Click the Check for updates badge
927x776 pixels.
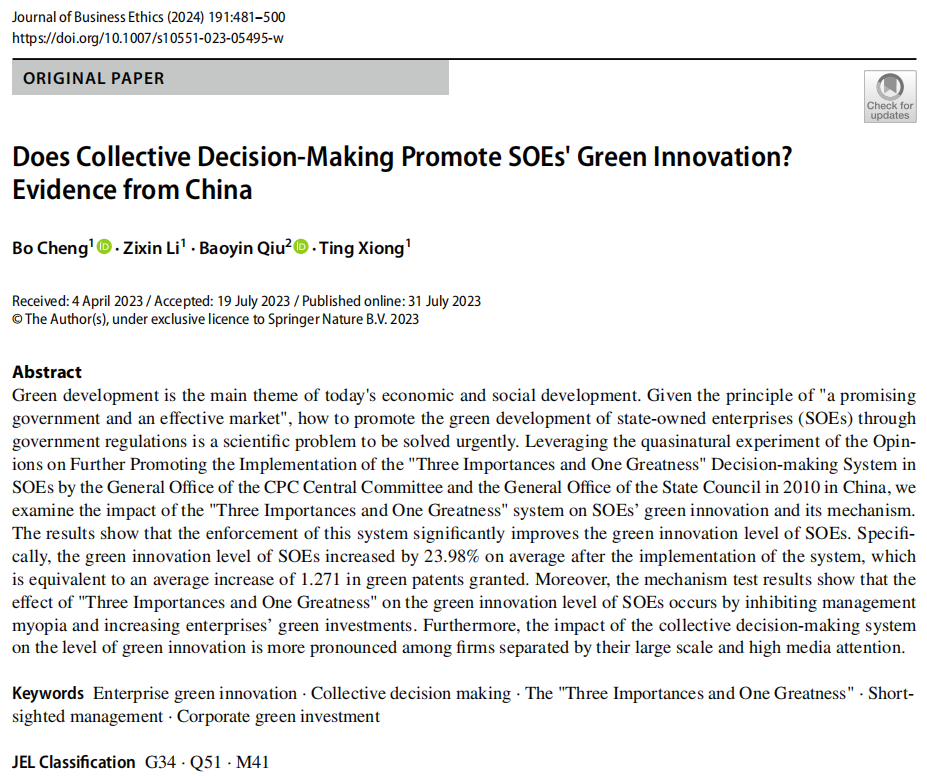pos(889,96)
